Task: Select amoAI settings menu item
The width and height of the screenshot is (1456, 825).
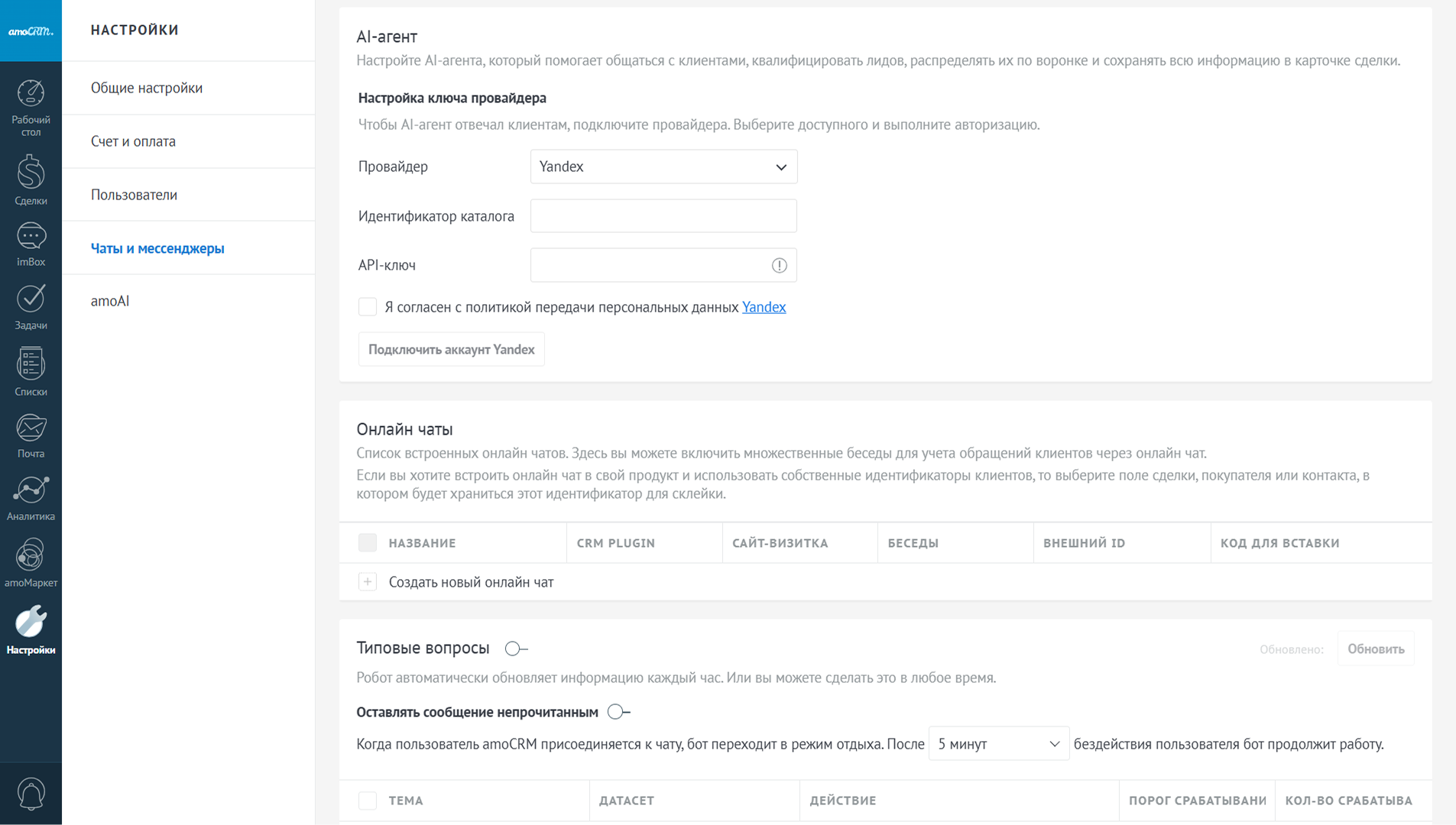Action: (110, 301)
